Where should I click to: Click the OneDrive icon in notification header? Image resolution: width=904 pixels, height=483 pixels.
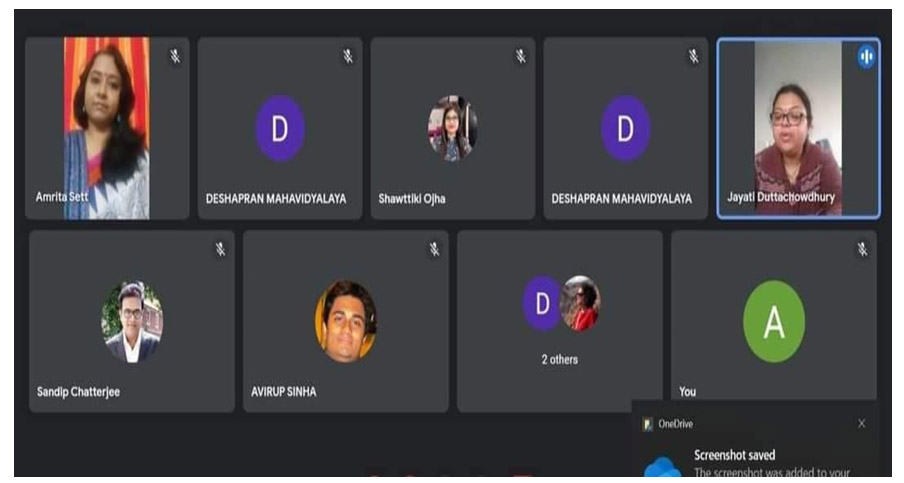pyautogui.click(x=647, y=424)
